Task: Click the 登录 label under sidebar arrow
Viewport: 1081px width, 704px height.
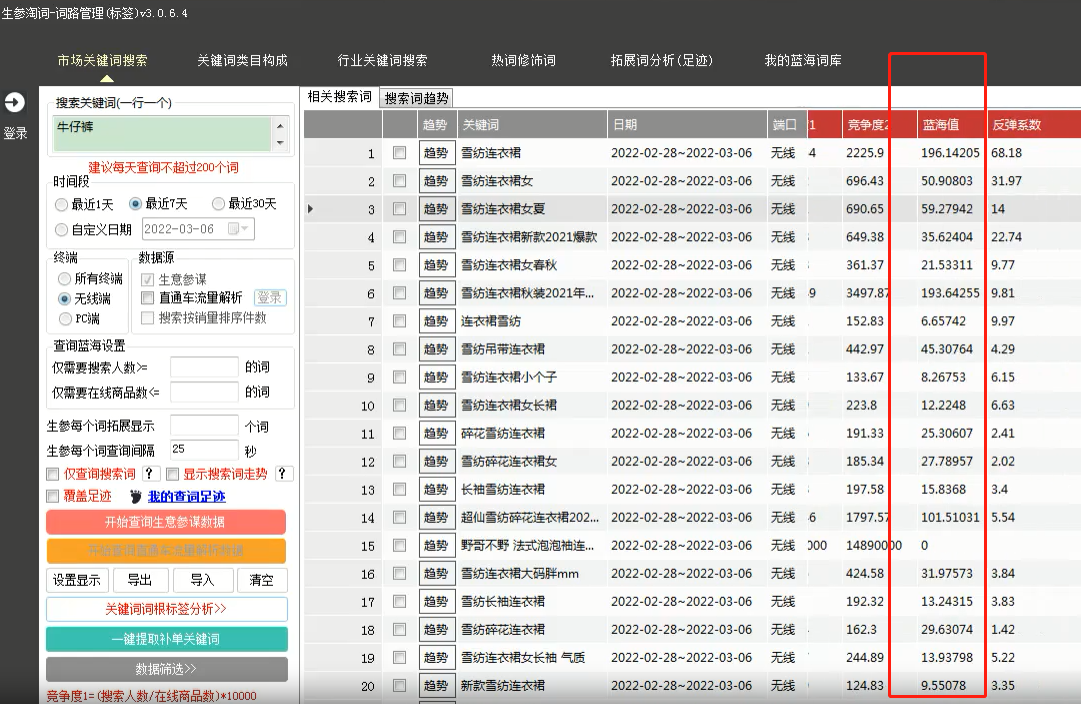Action: (15, 133)
